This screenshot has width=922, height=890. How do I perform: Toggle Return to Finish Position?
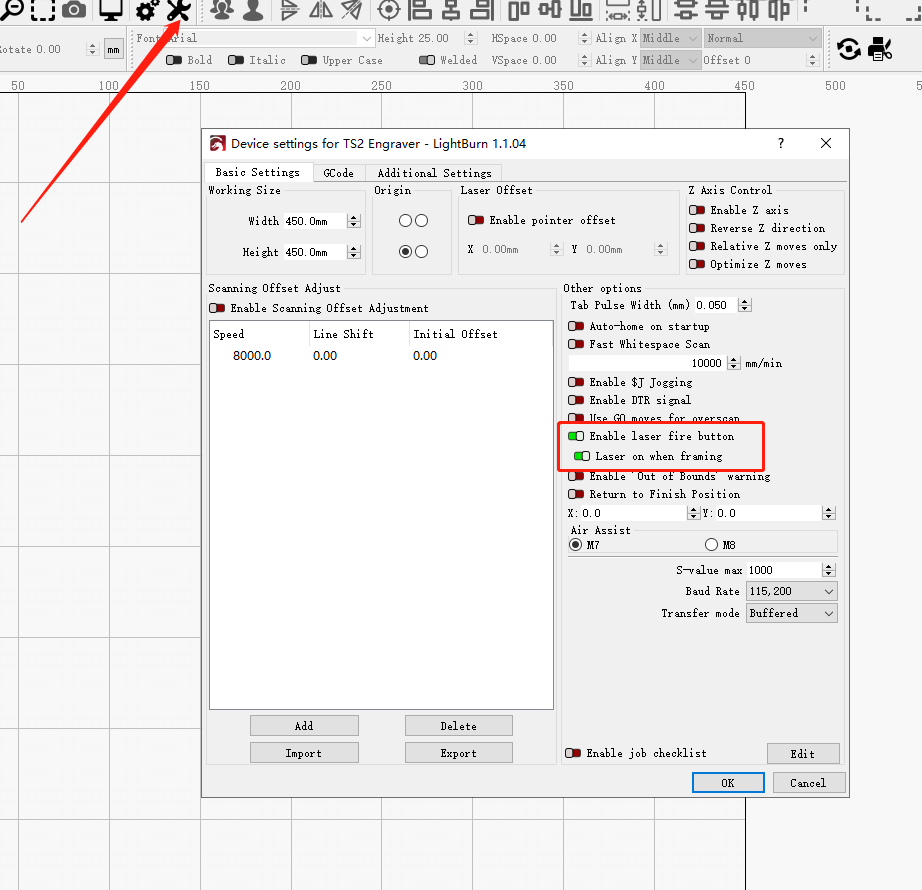pyautogui.click(x=576, y=494)
